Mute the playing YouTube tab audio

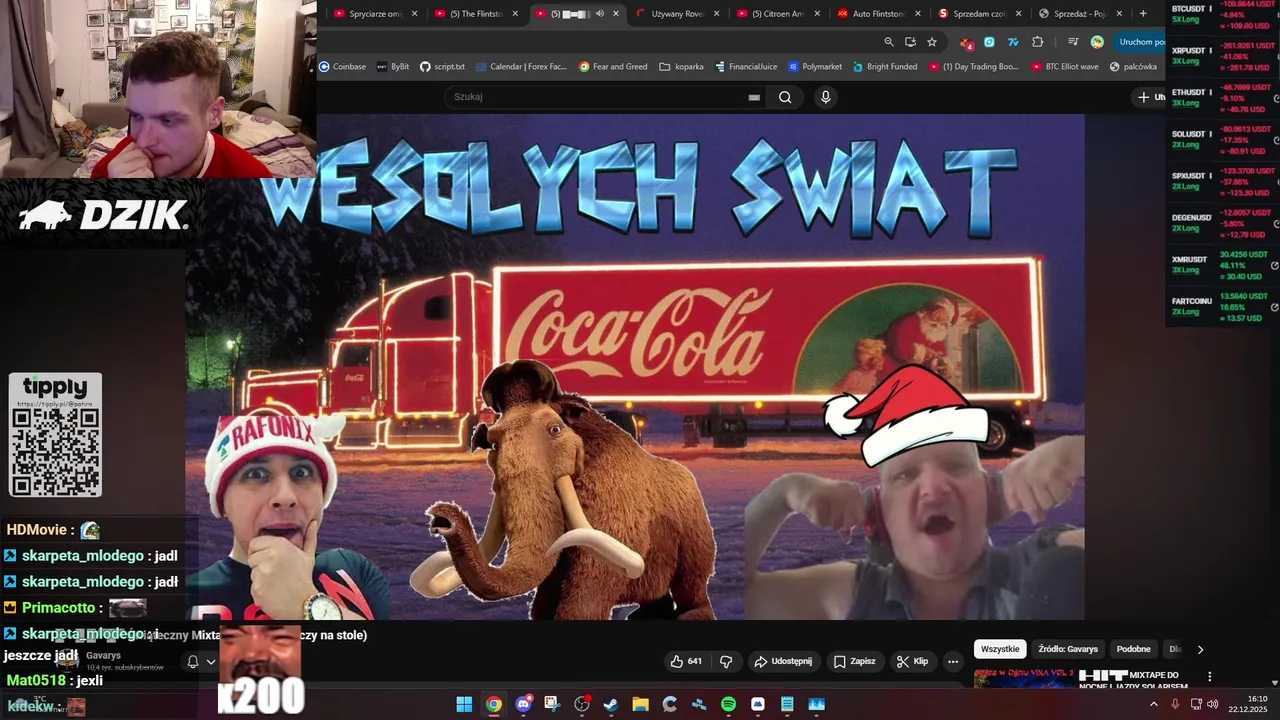tap(600, 13)
